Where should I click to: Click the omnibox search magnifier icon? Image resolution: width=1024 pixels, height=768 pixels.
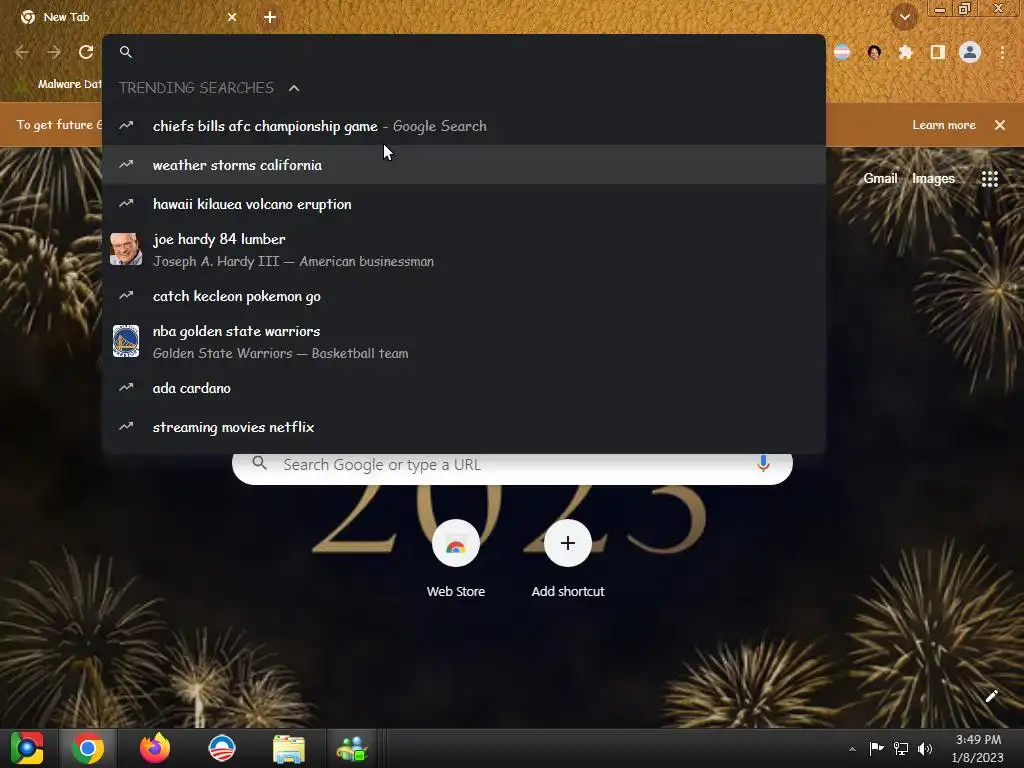126,52
